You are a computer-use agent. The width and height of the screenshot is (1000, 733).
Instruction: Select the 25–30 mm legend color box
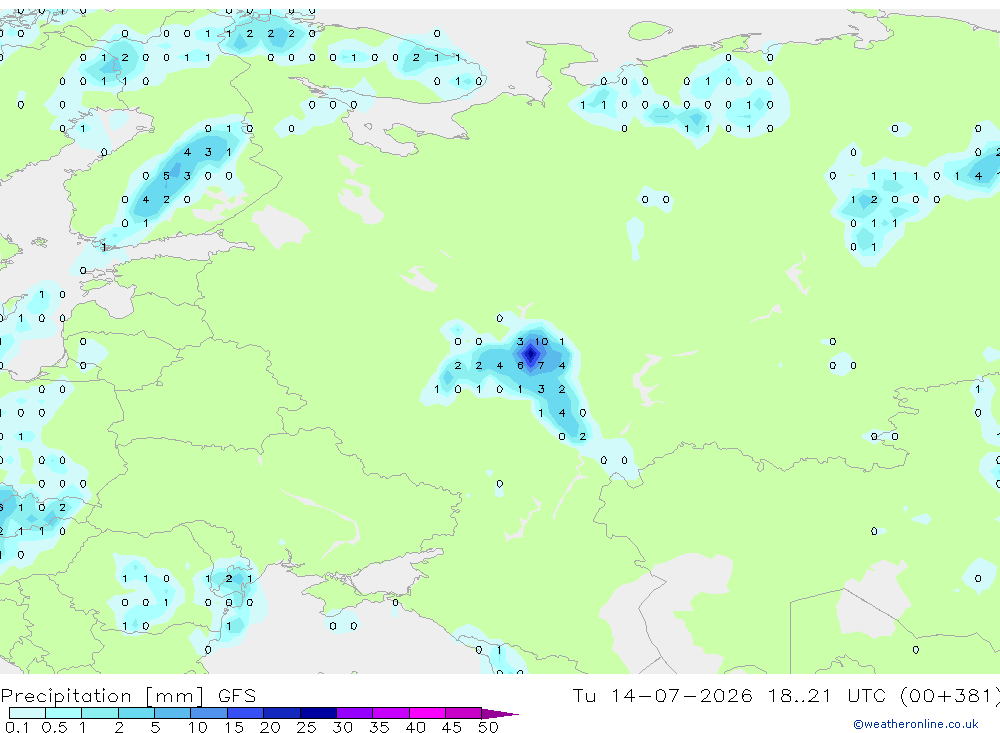pos(318,713)
